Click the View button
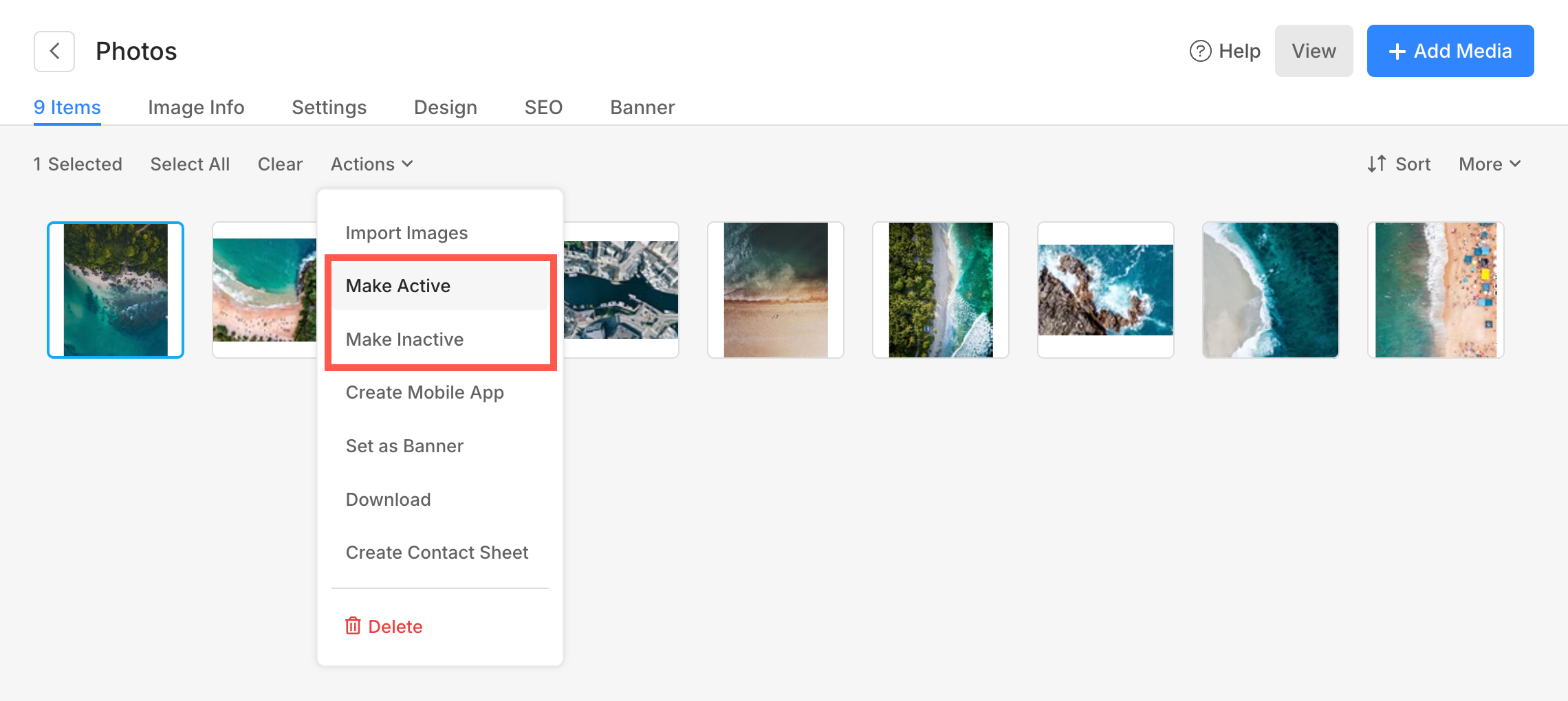The height and width of the screenshot is (701, 1568). (x=1313, y=52)
